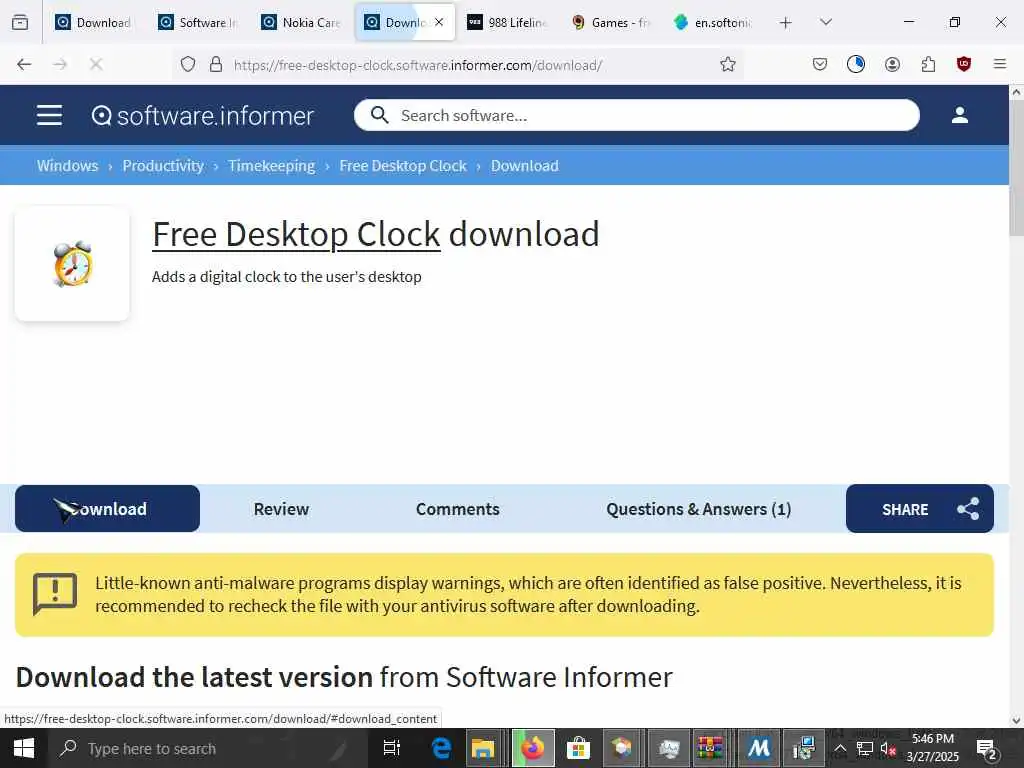
Task: Go to Productivity breadcrumb link
Action: [x=163, y=166]
